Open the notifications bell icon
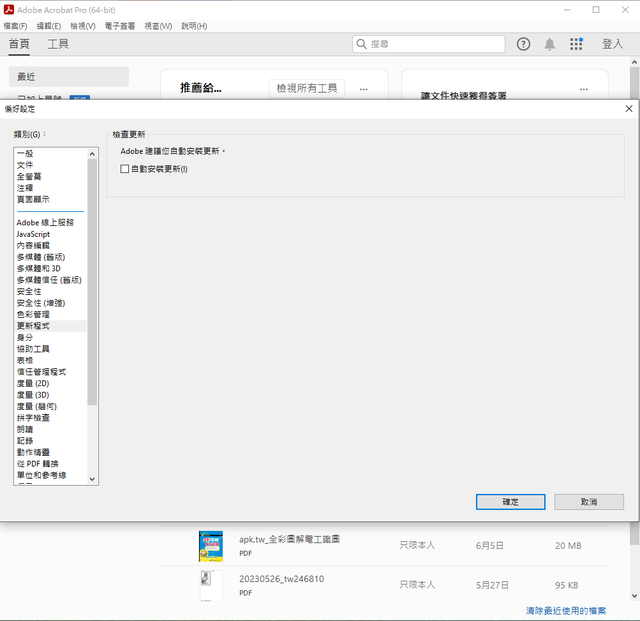 pos(550,44)
